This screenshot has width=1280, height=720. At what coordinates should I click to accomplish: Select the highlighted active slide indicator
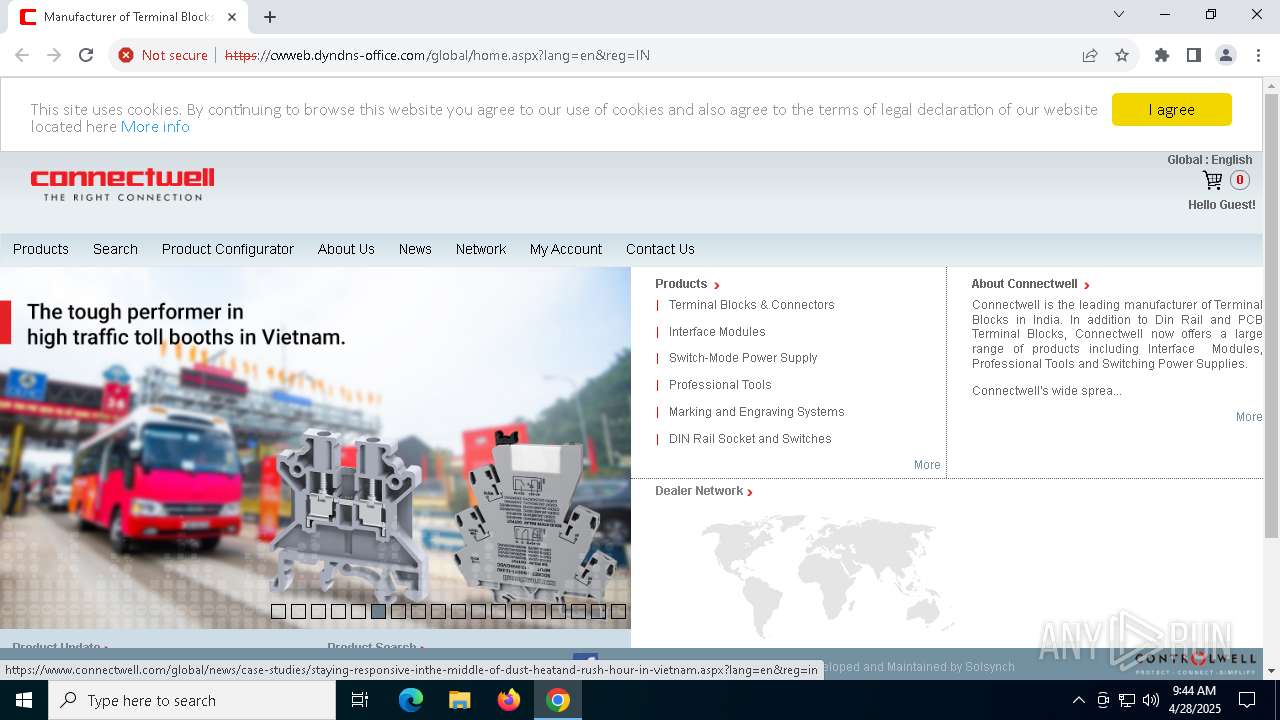(378, 611)
